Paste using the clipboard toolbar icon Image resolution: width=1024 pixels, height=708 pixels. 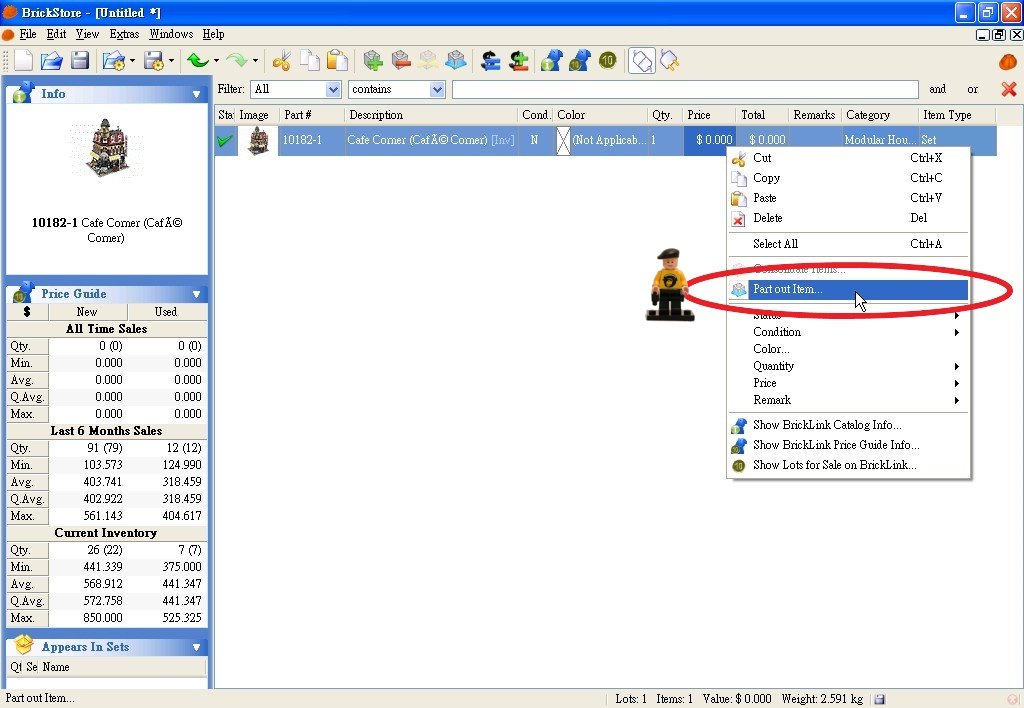337,61
